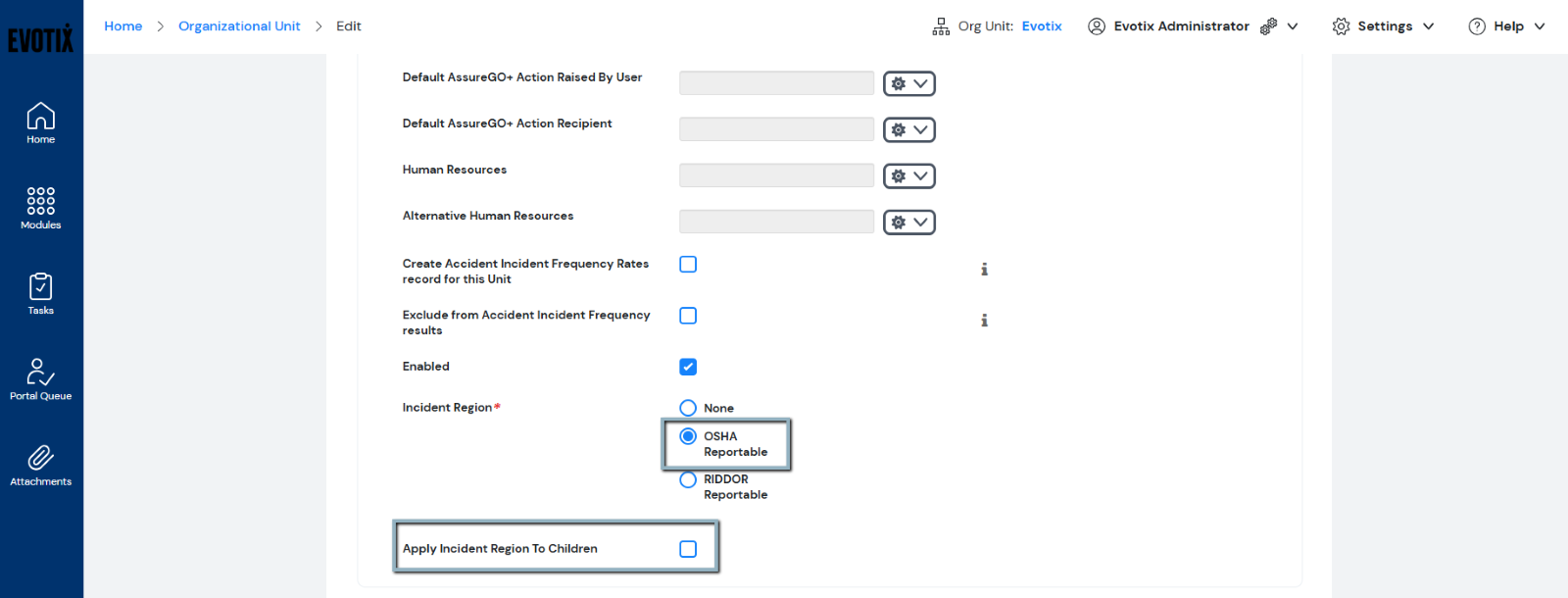This screenshot has width=1568, height=598.
Task: Check Create Accident Incident Frequency Rates record
Action: [688, 265]
